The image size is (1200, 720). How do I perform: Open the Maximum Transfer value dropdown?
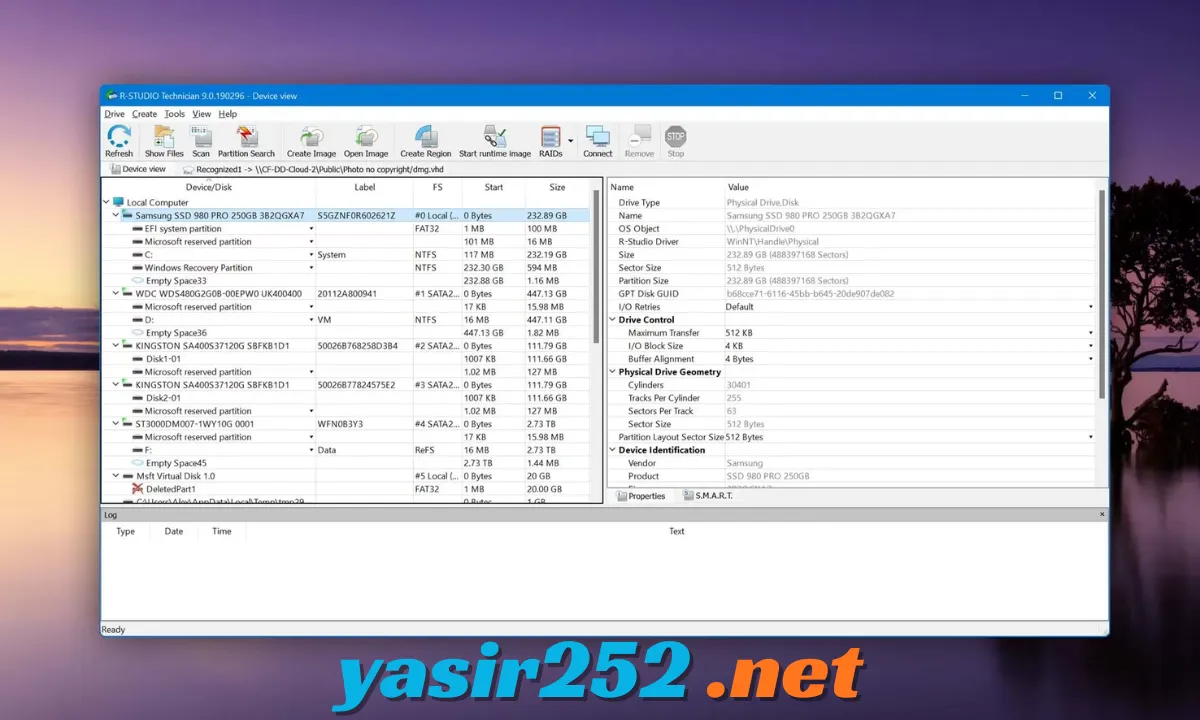click(x=1090, y=333)
